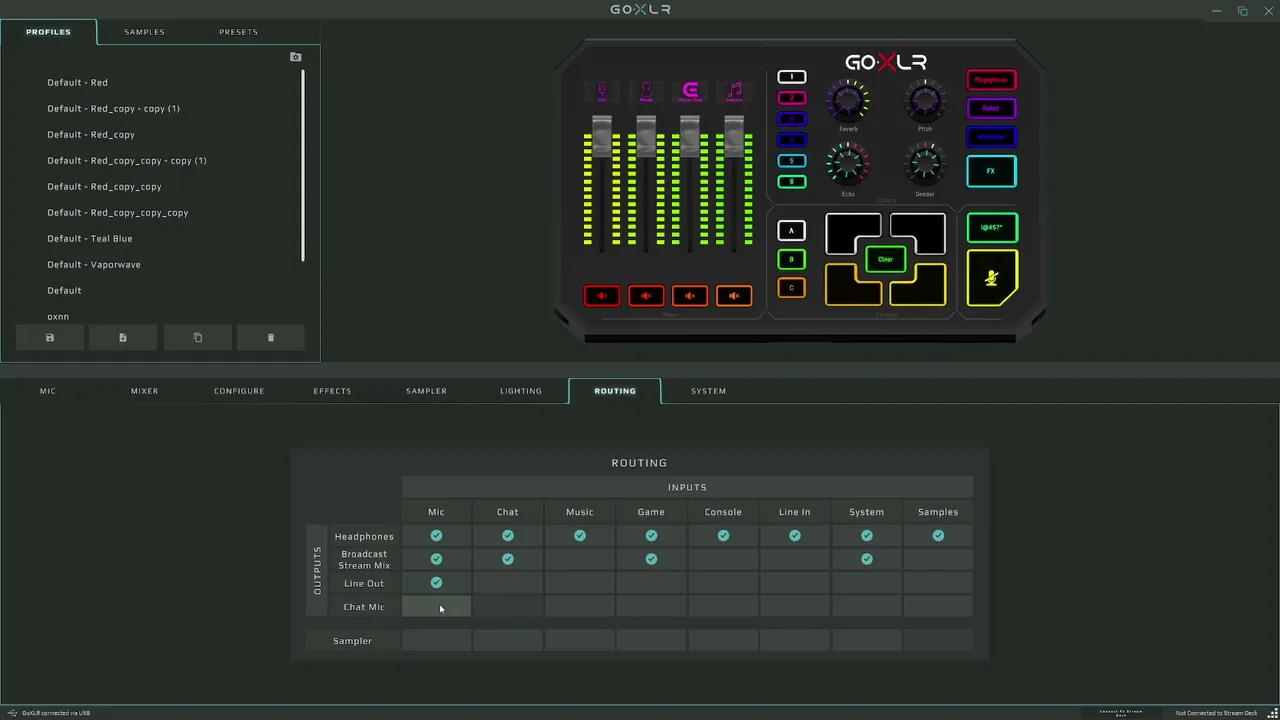Screen dimensions: 1280x720
Task: Select the "Default - Vaporwave" profile
Action: click(x=94, y=265)
